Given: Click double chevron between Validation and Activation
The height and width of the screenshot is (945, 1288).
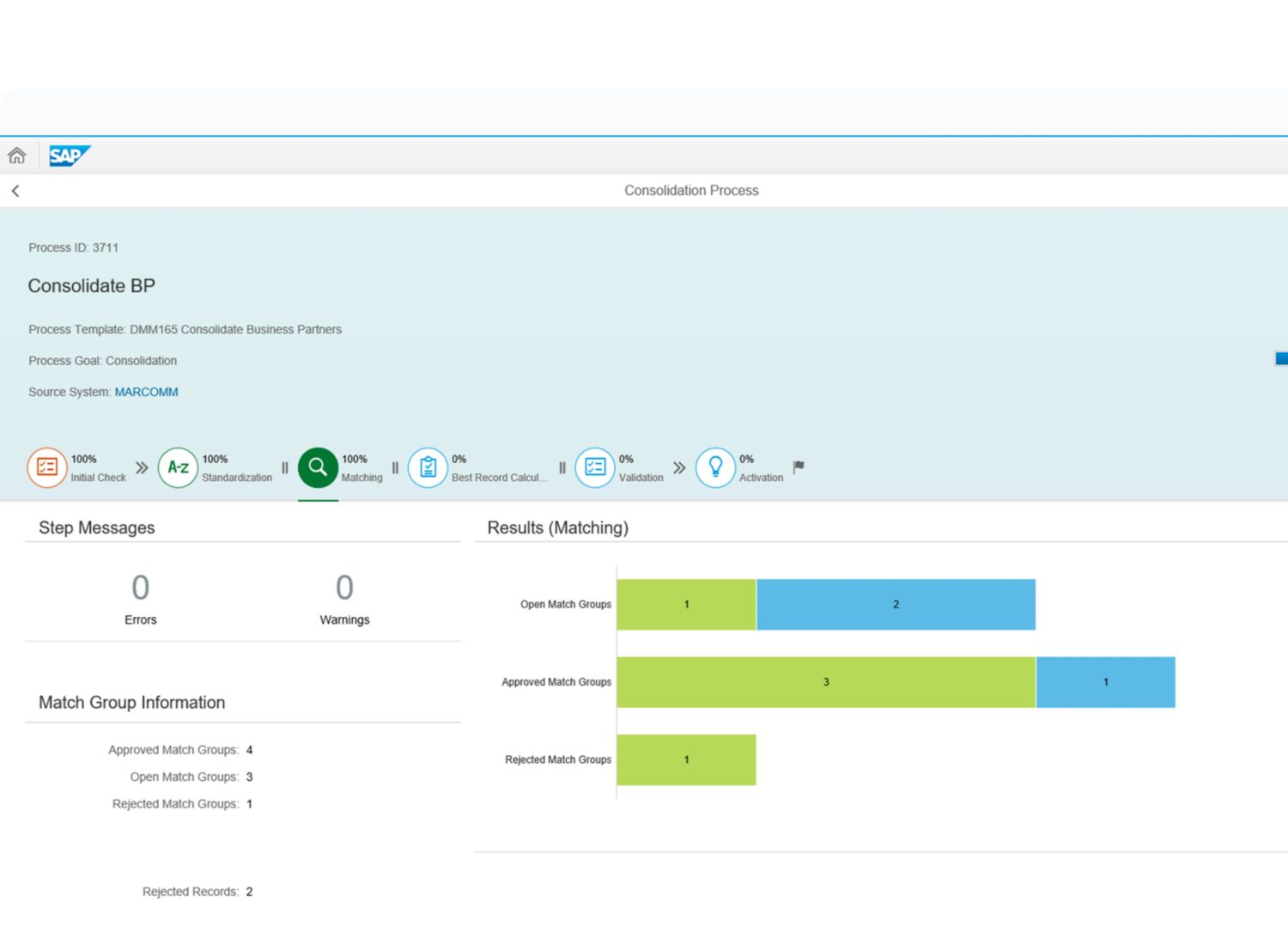Looking at the screenshot, I should (x=679, y=467).
